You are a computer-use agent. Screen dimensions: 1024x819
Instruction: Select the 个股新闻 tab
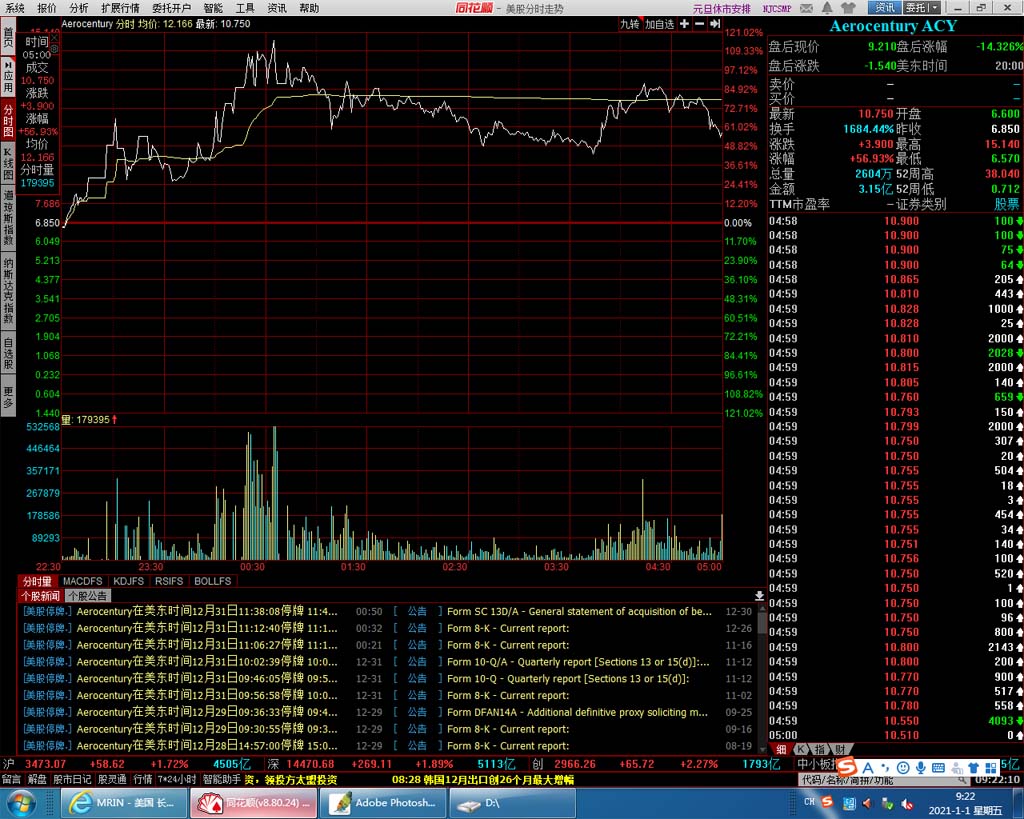(40, 596)
